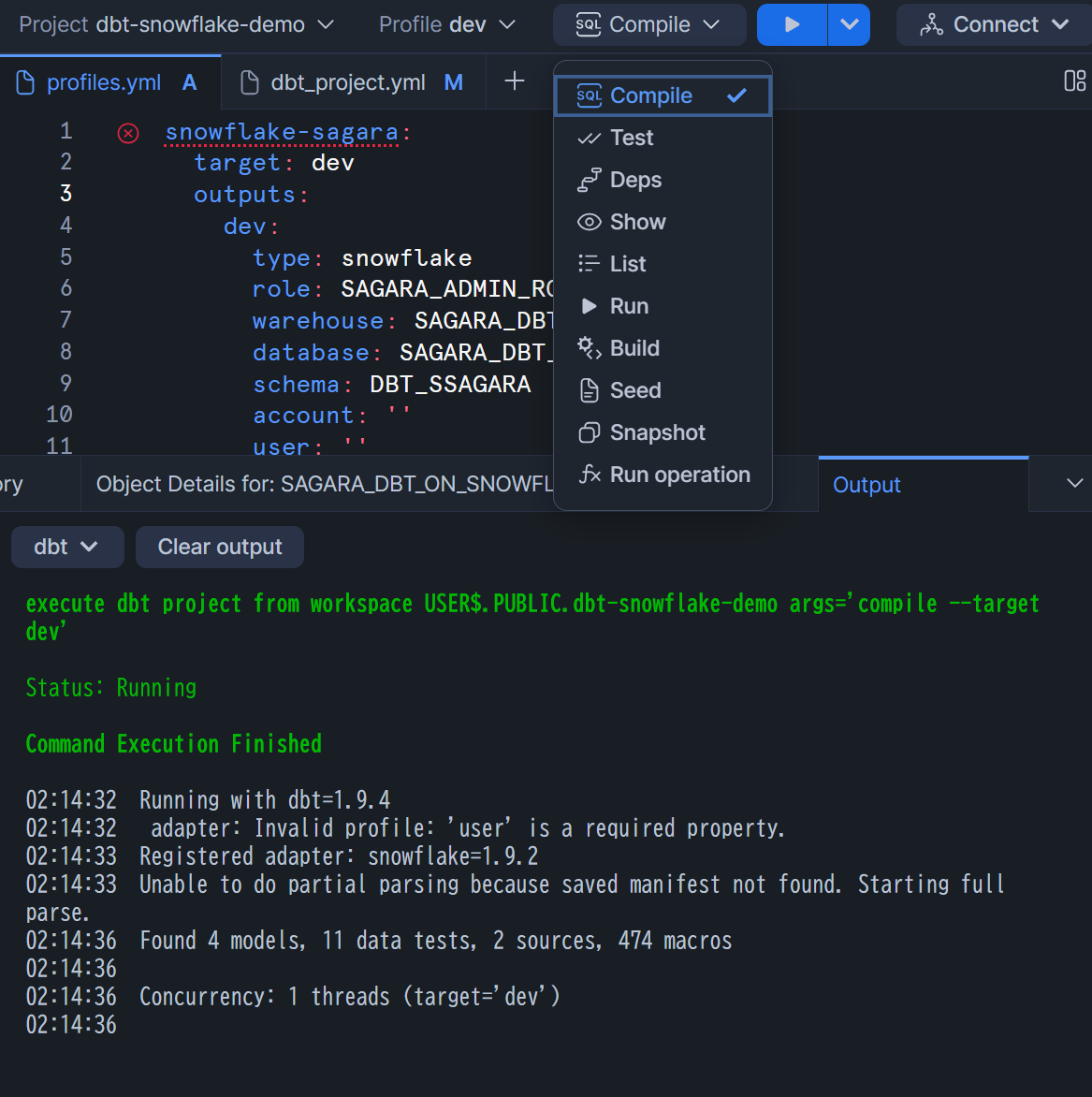Click the checkmark next to Compile
The image size is (1092, 1097).
[x=736, y=95]
